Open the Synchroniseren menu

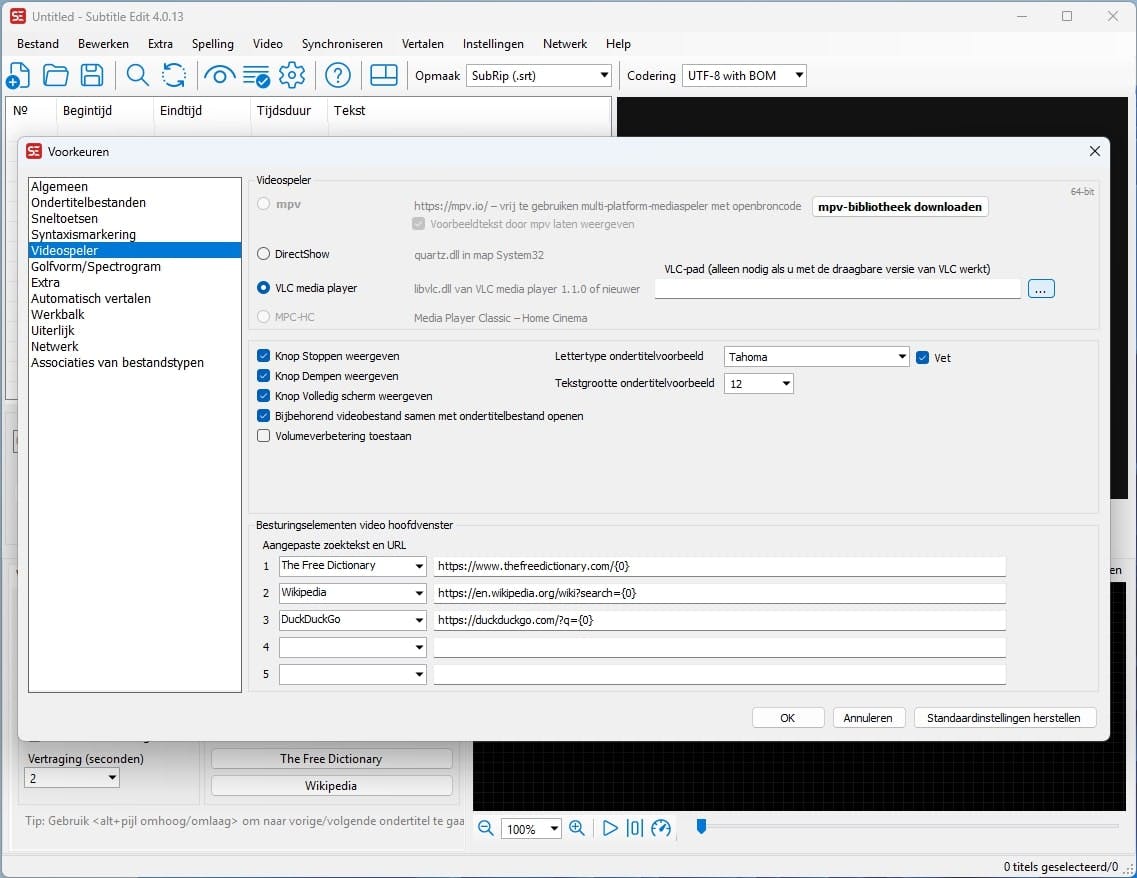[x=342, y=44]
